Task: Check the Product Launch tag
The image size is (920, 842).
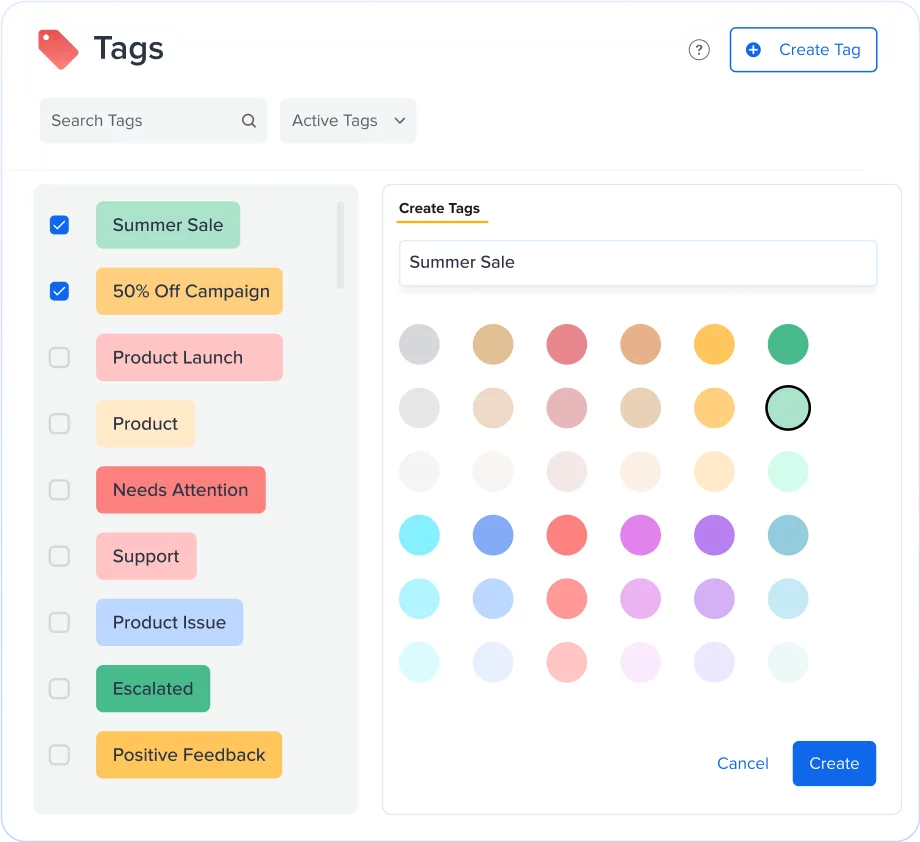Action: pyautogui.click(x=59, y=357)
